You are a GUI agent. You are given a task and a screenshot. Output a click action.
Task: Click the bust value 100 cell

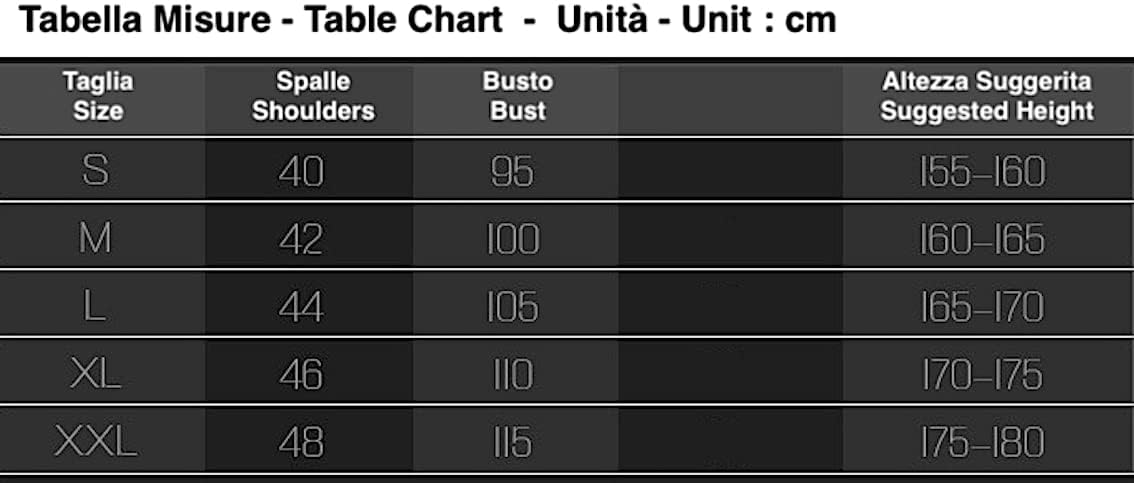click(514, 239)
